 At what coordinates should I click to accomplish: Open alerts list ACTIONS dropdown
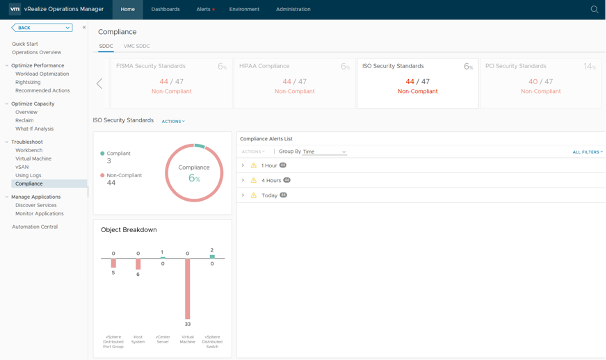[x=253, y=152]
